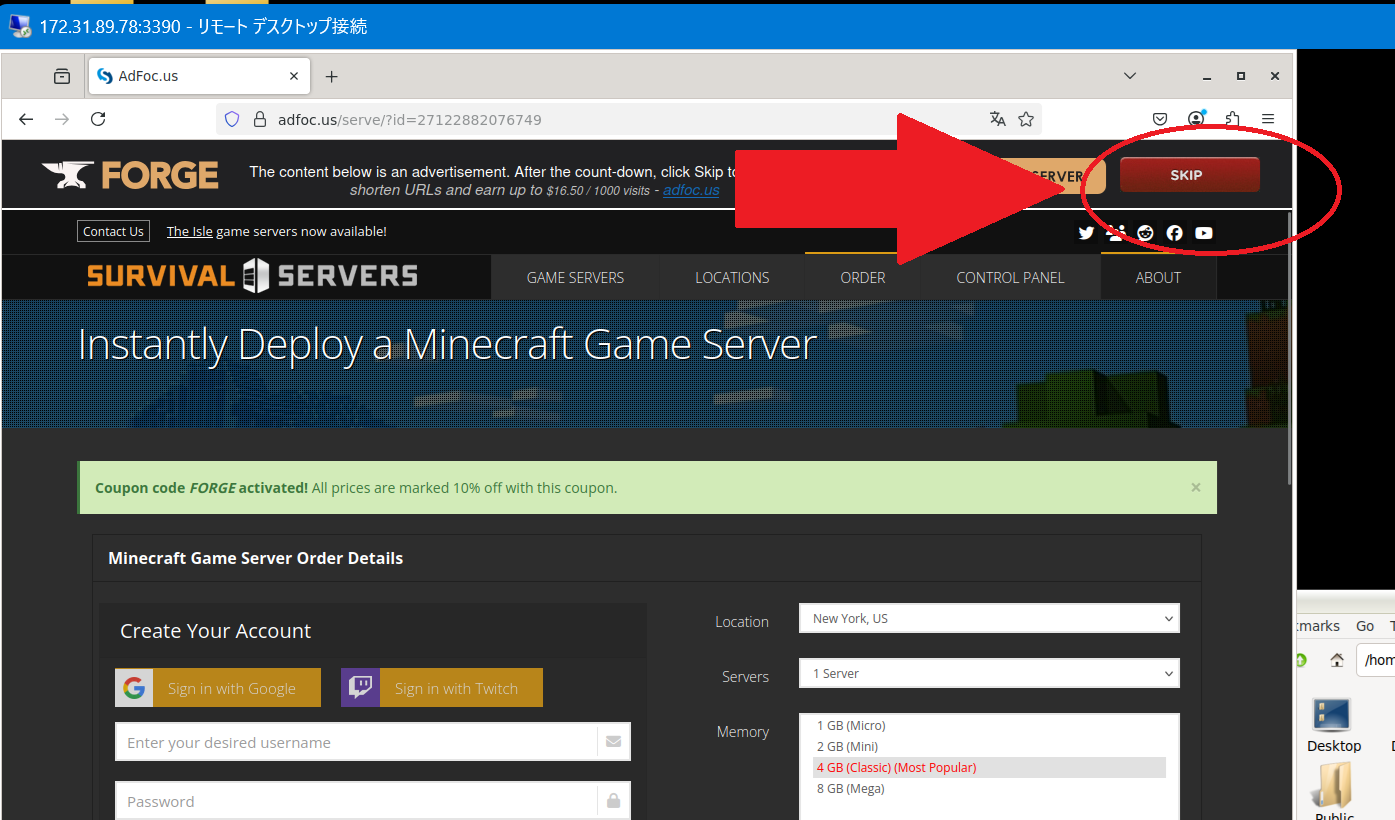Open The Isle link
Image resolution: width=1395 pixels, height=820 pixels.
[190, 231]
